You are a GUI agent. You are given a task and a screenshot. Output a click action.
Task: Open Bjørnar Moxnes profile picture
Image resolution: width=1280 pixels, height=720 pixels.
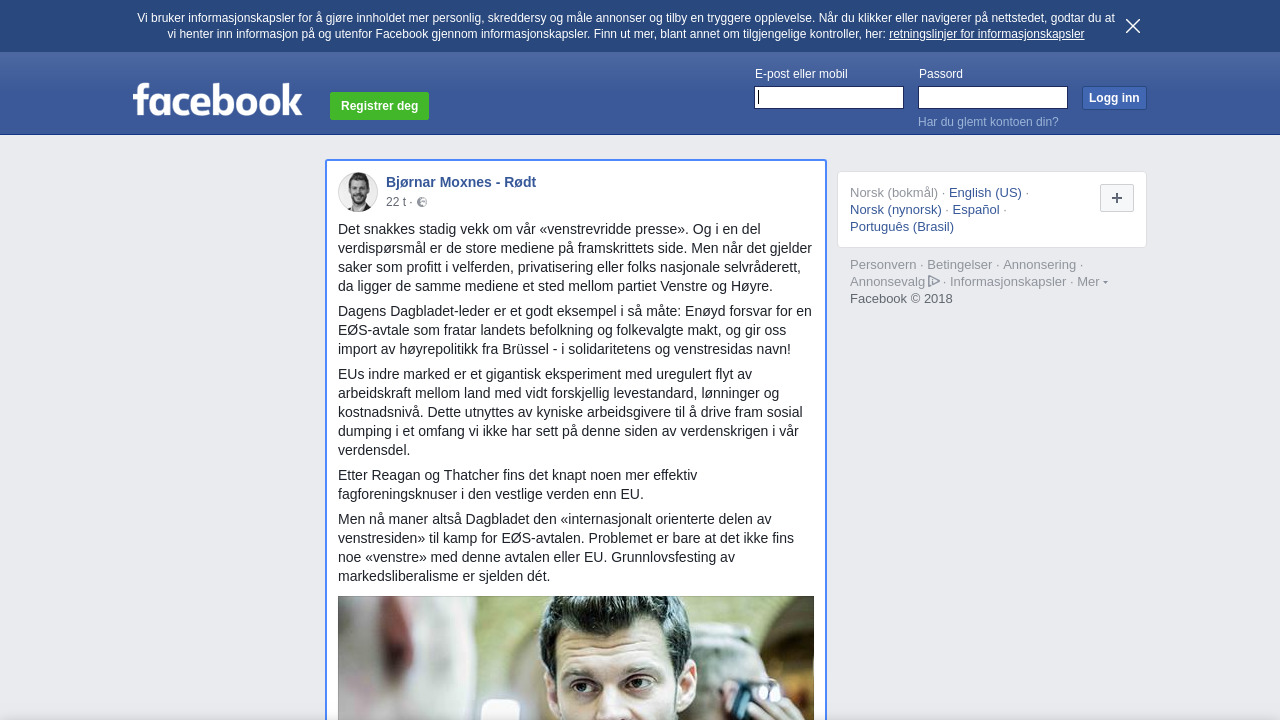358,192
